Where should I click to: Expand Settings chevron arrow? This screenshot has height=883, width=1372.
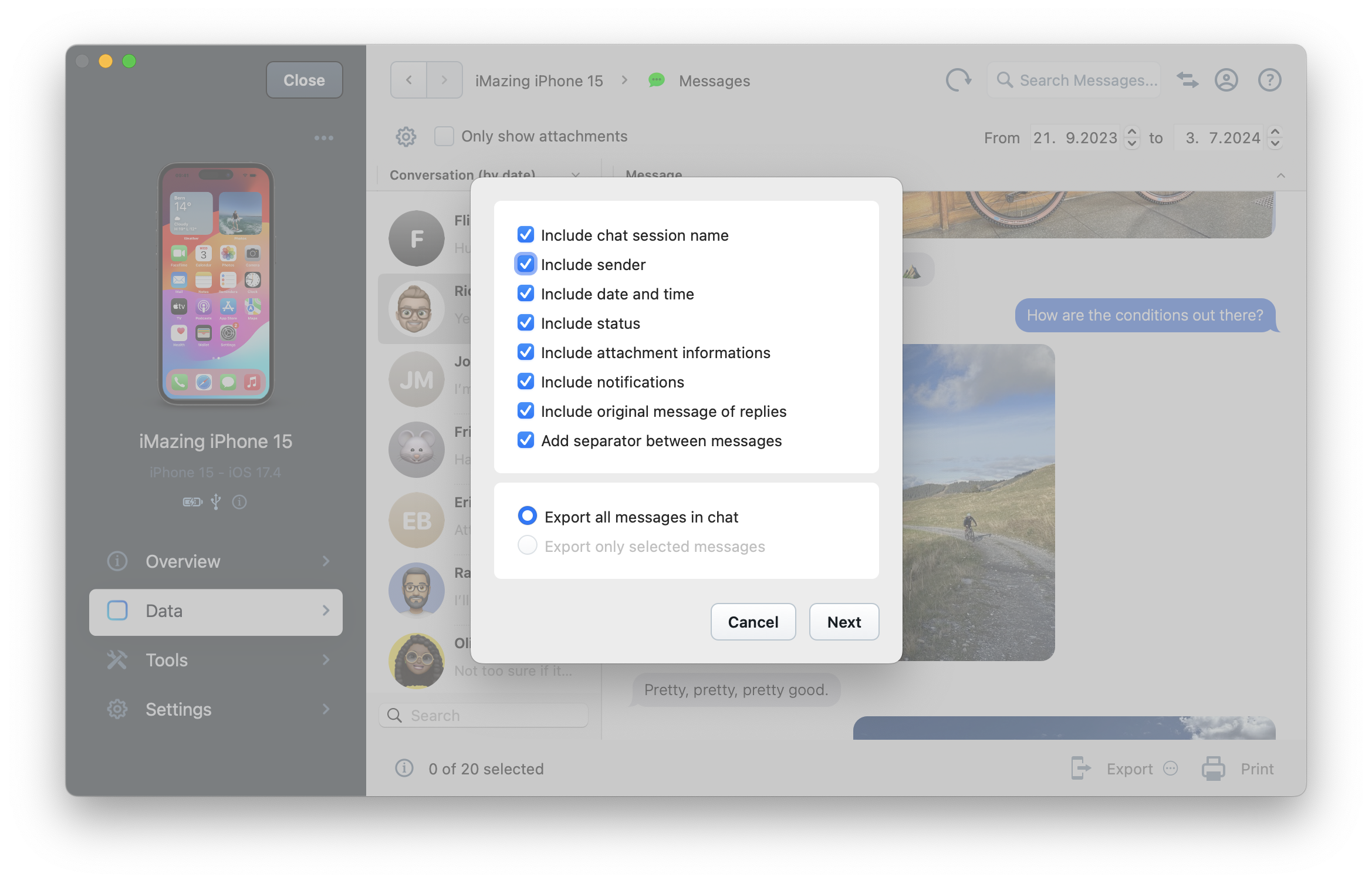coord(326,709)
